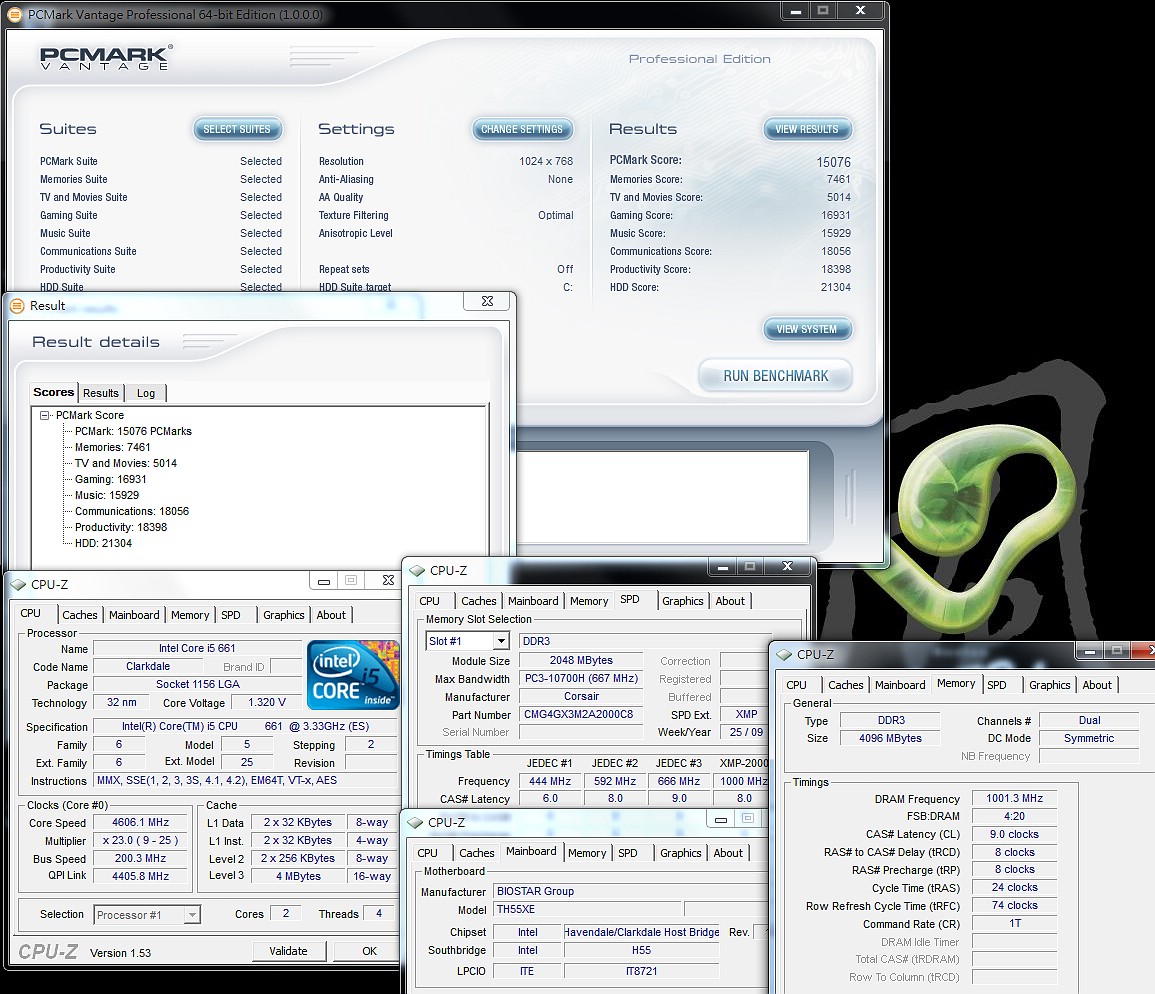Click the Result window orange icon
This screenshot has height=994, width=1155.
(18, 305)
